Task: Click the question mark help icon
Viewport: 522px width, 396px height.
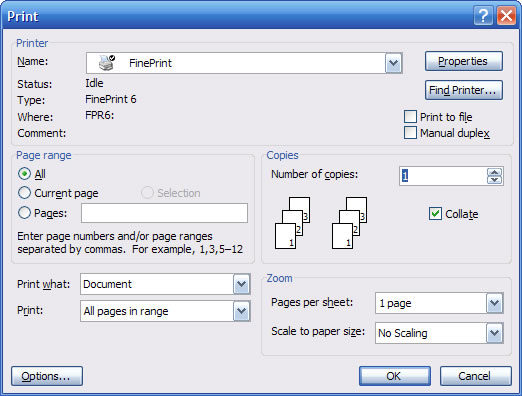Action: tap(483, 15)
